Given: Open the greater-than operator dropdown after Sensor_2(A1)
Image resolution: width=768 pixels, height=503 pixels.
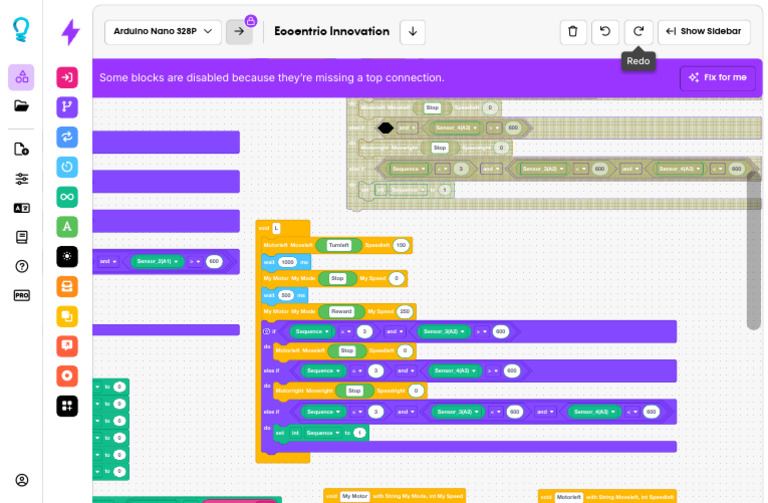Looking at the screenshot, I should 195,262.
